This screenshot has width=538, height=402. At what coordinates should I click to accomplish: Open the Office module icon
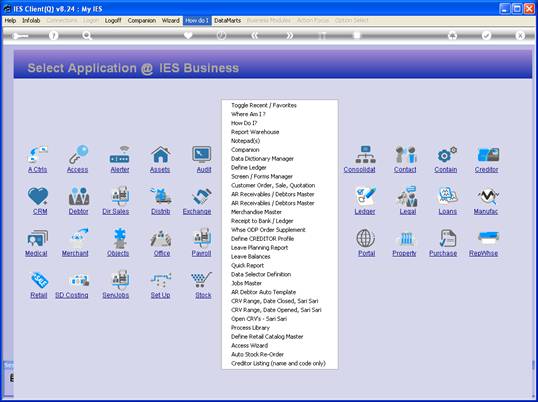pos(161,238)
